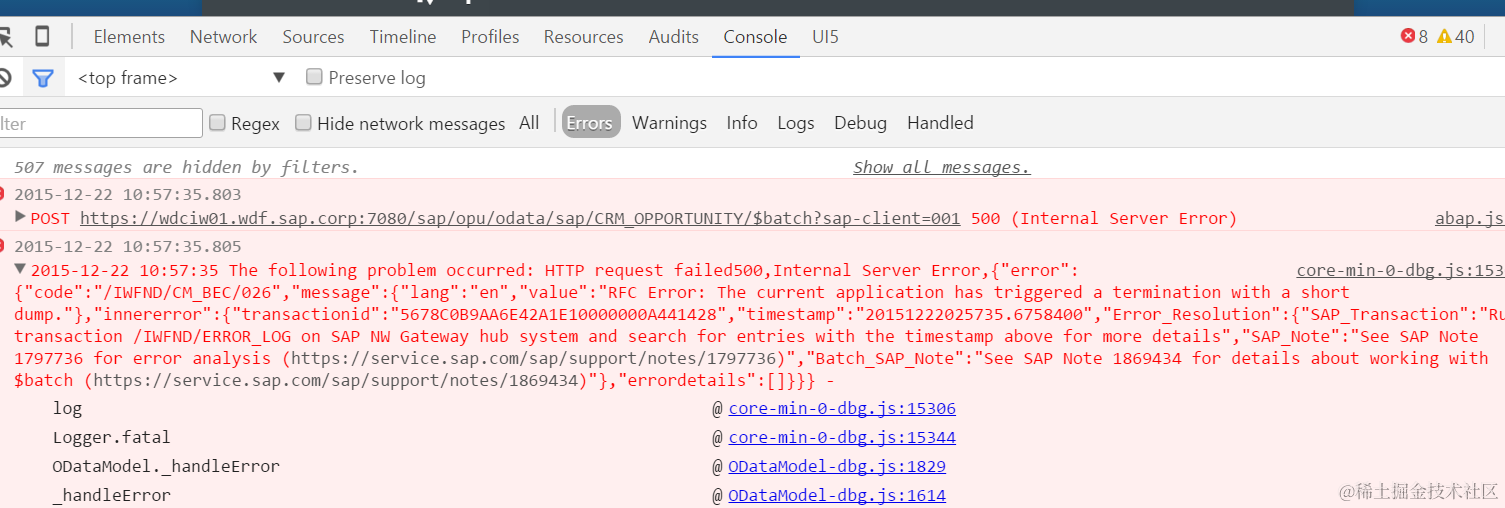Switch to the Audits tab
Image resolution: width=1505 pixels, height=508 pixels.
[x=673, y=37]
